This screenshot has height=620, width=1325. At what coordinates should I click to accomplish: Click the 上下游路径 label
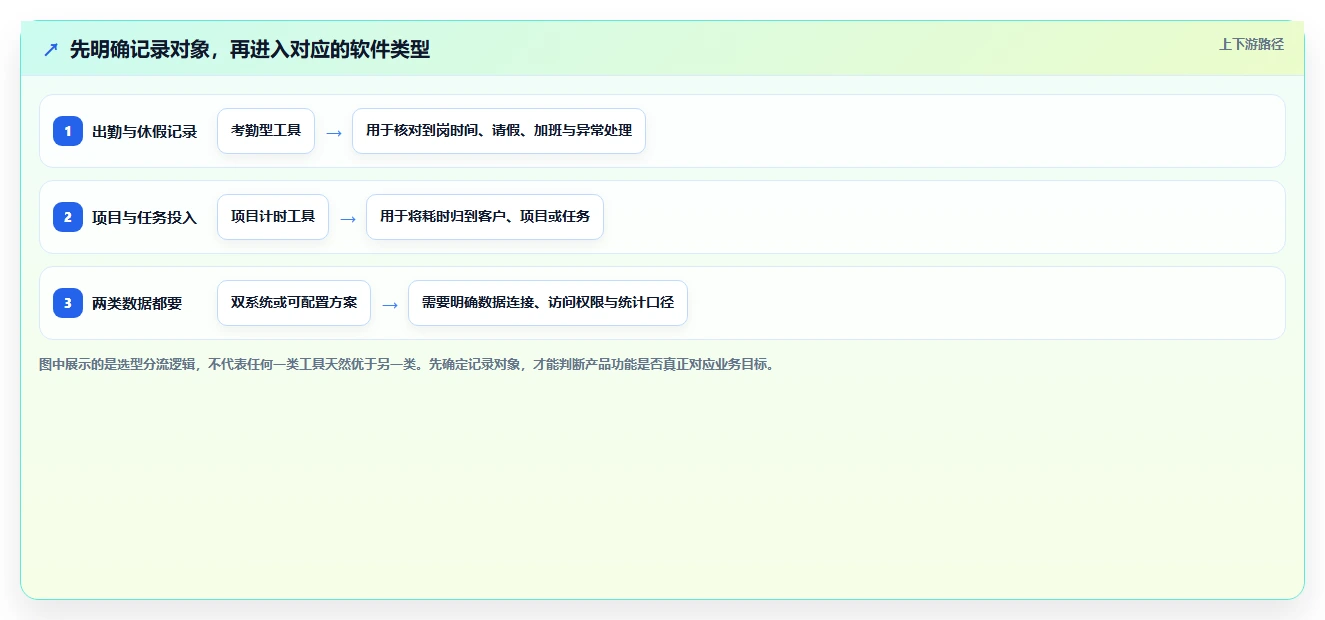tap(1251, 44)
